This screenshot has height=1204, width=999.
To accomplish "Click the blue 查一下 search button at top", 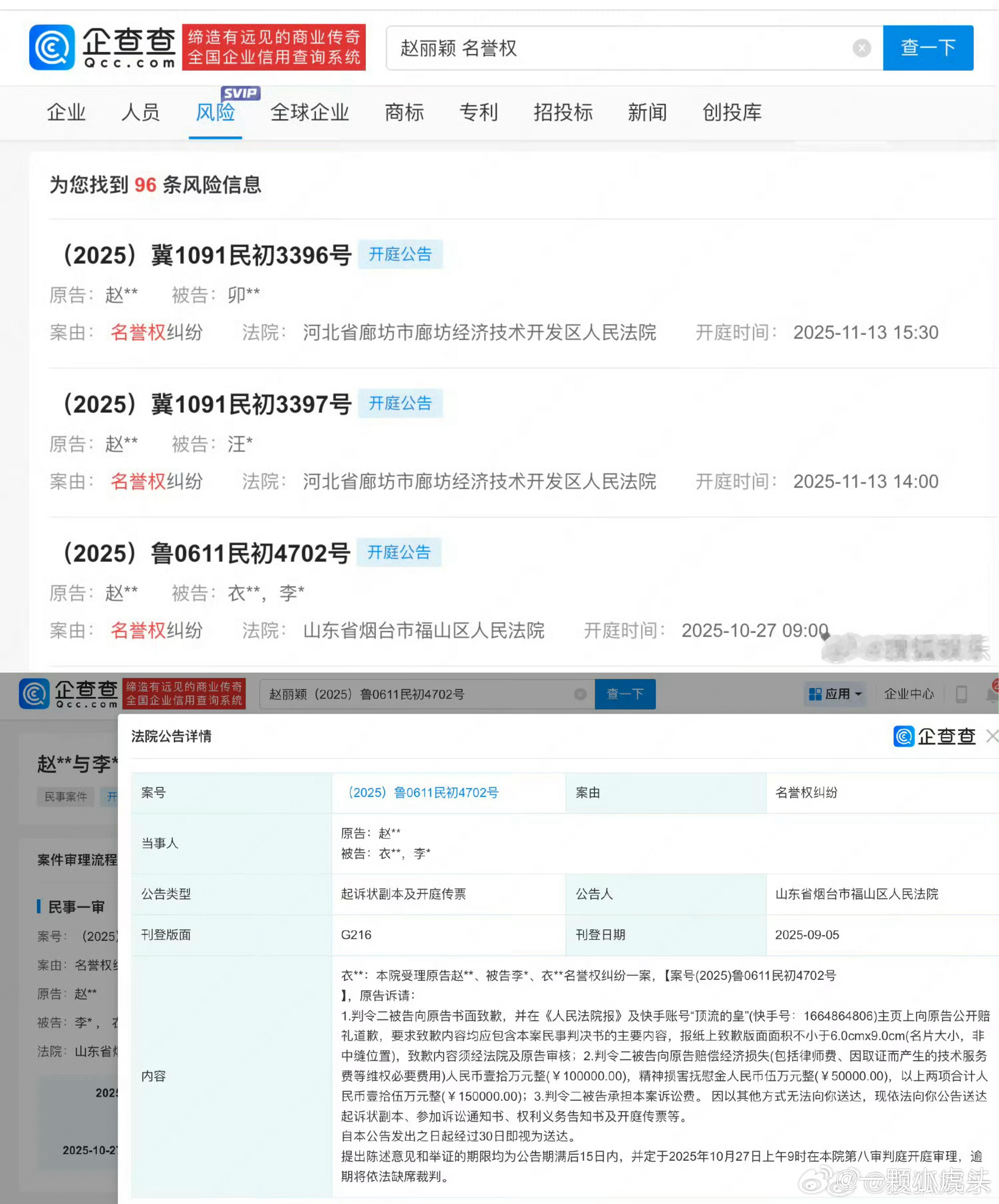I will pos(928,48).
